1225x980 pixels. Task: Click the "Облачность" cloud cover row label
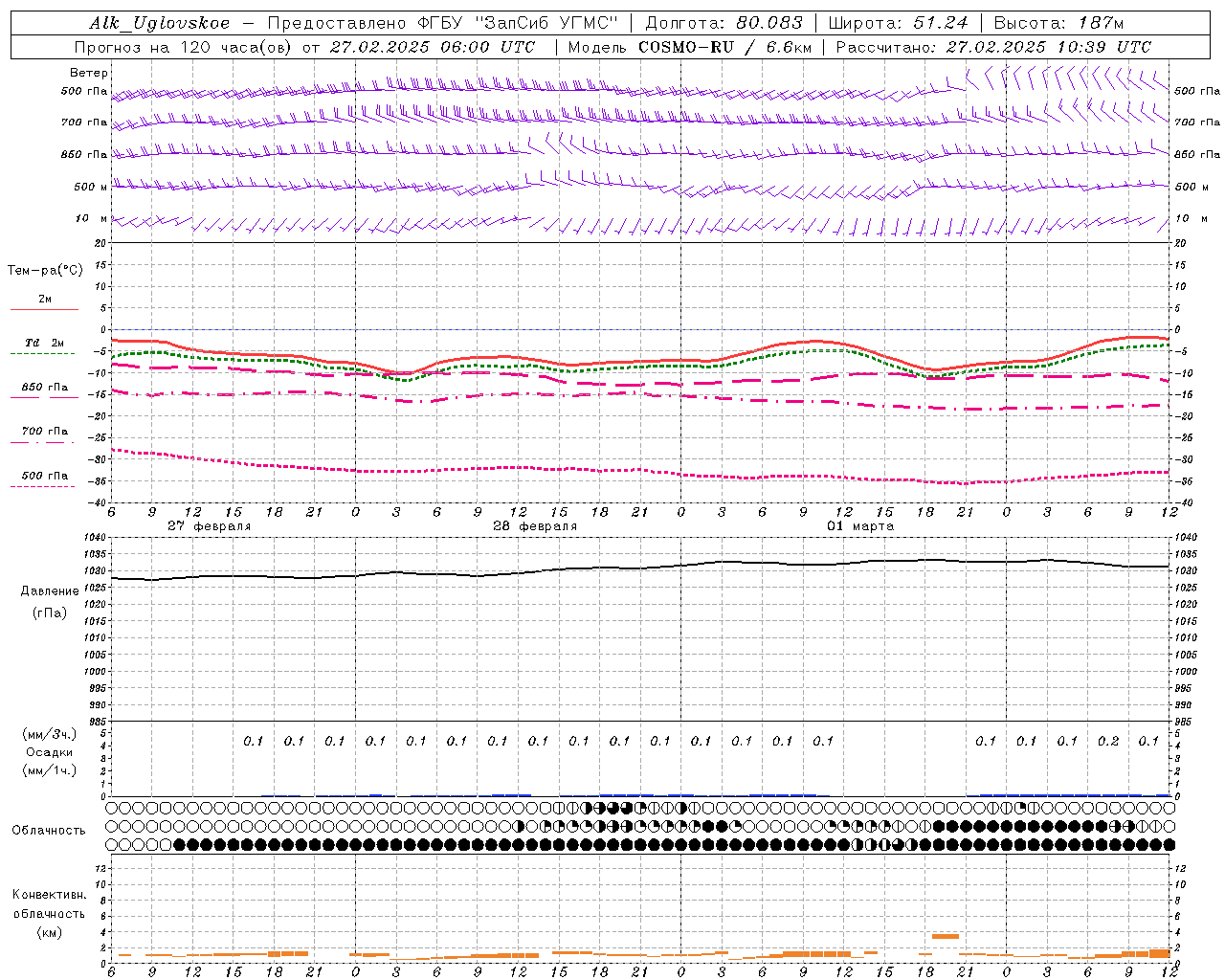coord(49,831)
